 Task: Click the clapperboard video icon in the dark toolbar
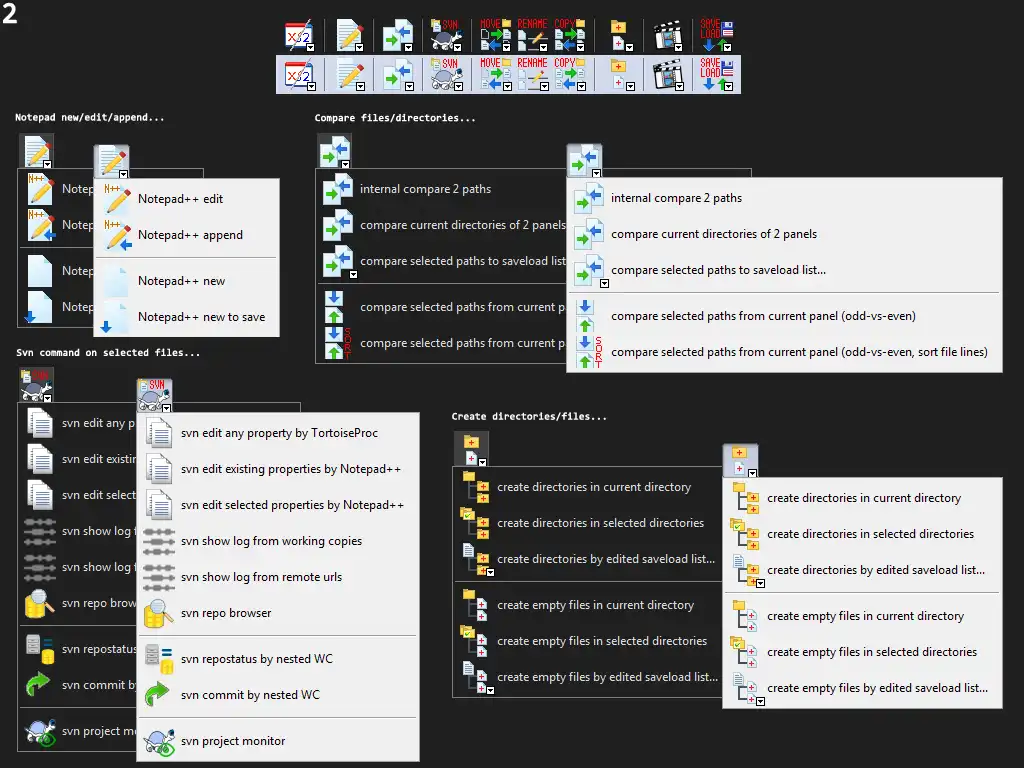coord(667,35)
